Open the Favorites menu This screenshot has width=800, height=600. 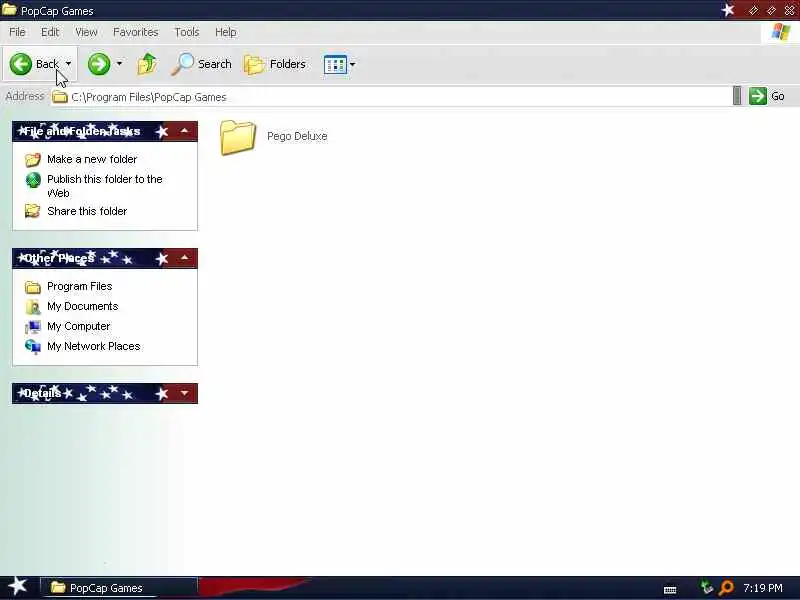(x=136, y=32)
